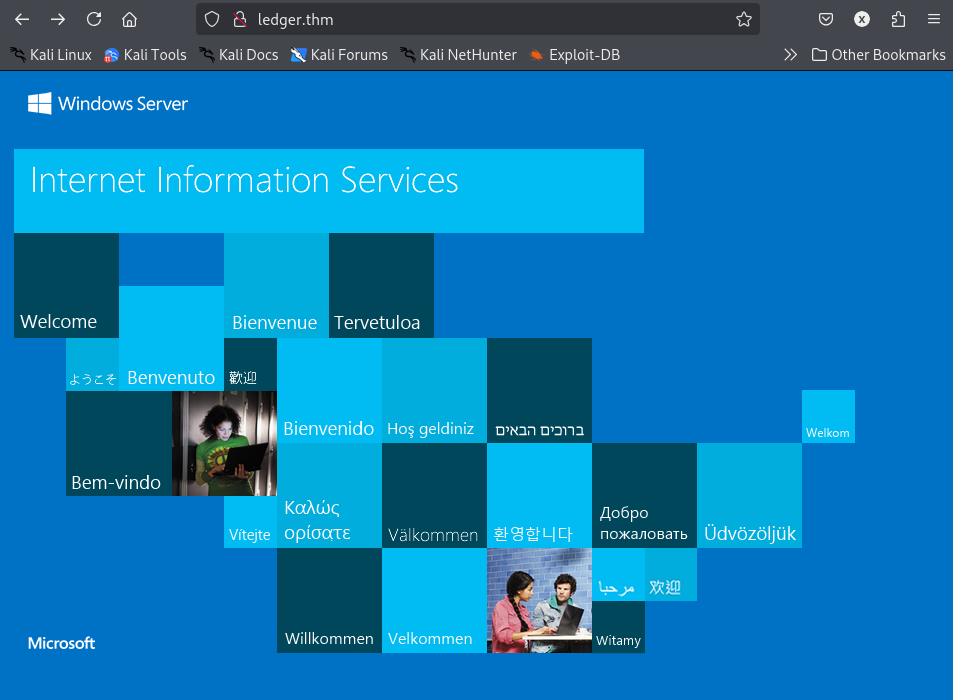Click the Üdvözöljük tile
This screenshot has width=953, height=700.
click(749, 496)
